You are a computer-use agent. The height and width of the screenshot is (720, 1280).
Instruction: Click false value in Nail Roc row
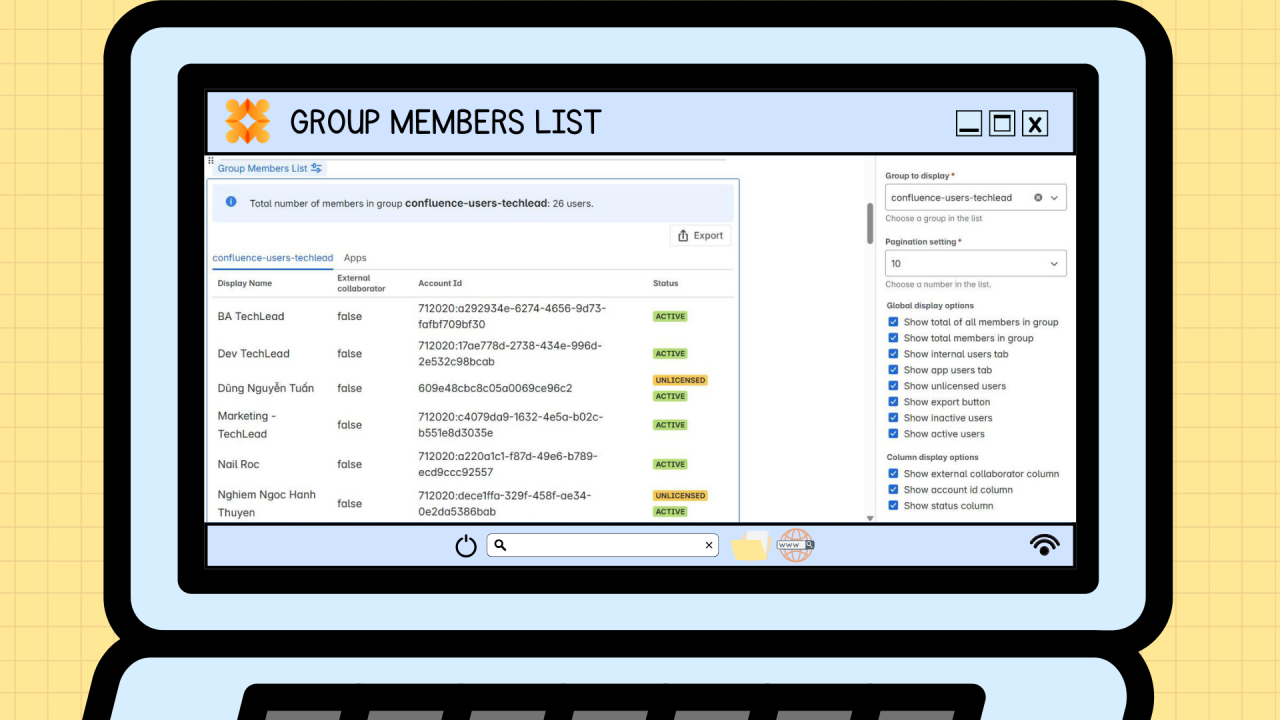(x=349, y=464)
